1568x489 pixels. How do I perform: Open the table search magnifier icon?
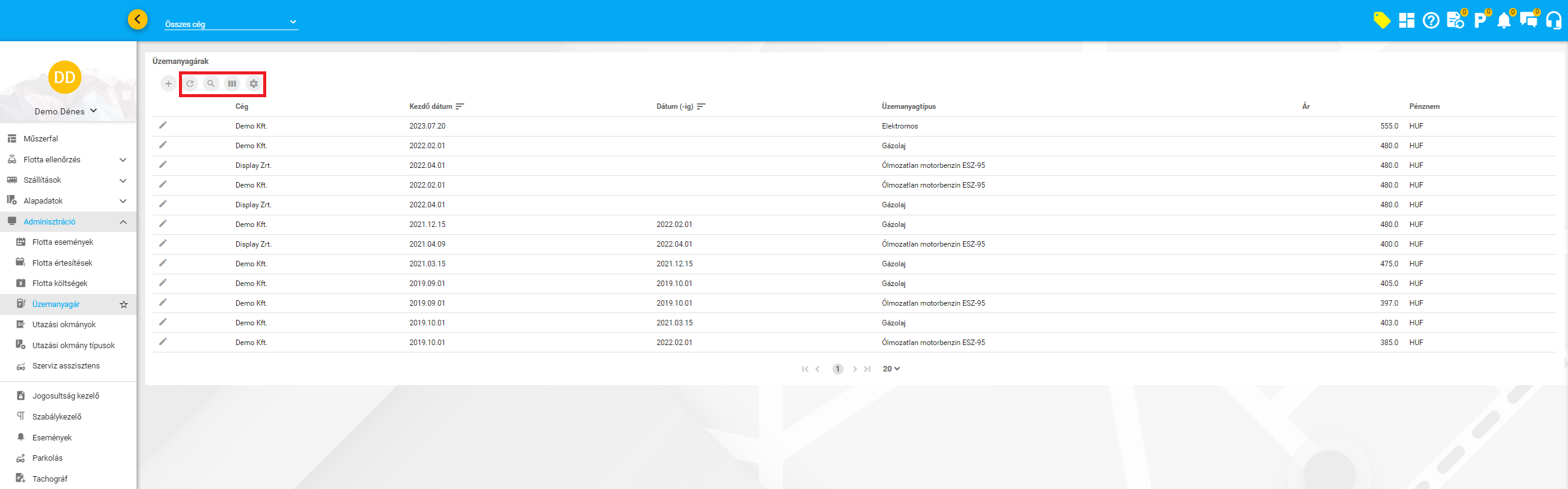[211, 84]
